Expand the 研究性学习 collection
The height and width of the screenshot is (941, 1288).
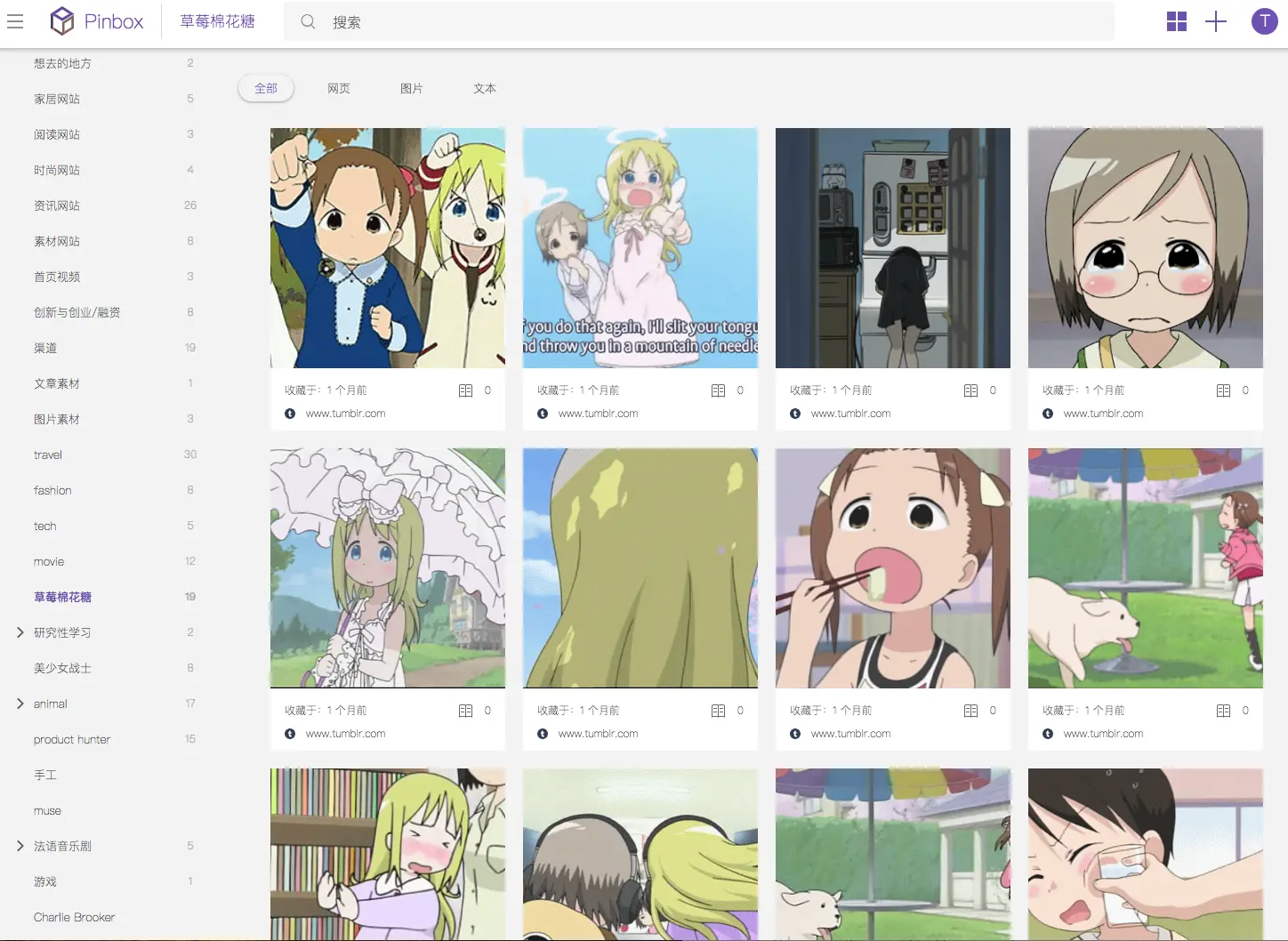tap(20, 632)
